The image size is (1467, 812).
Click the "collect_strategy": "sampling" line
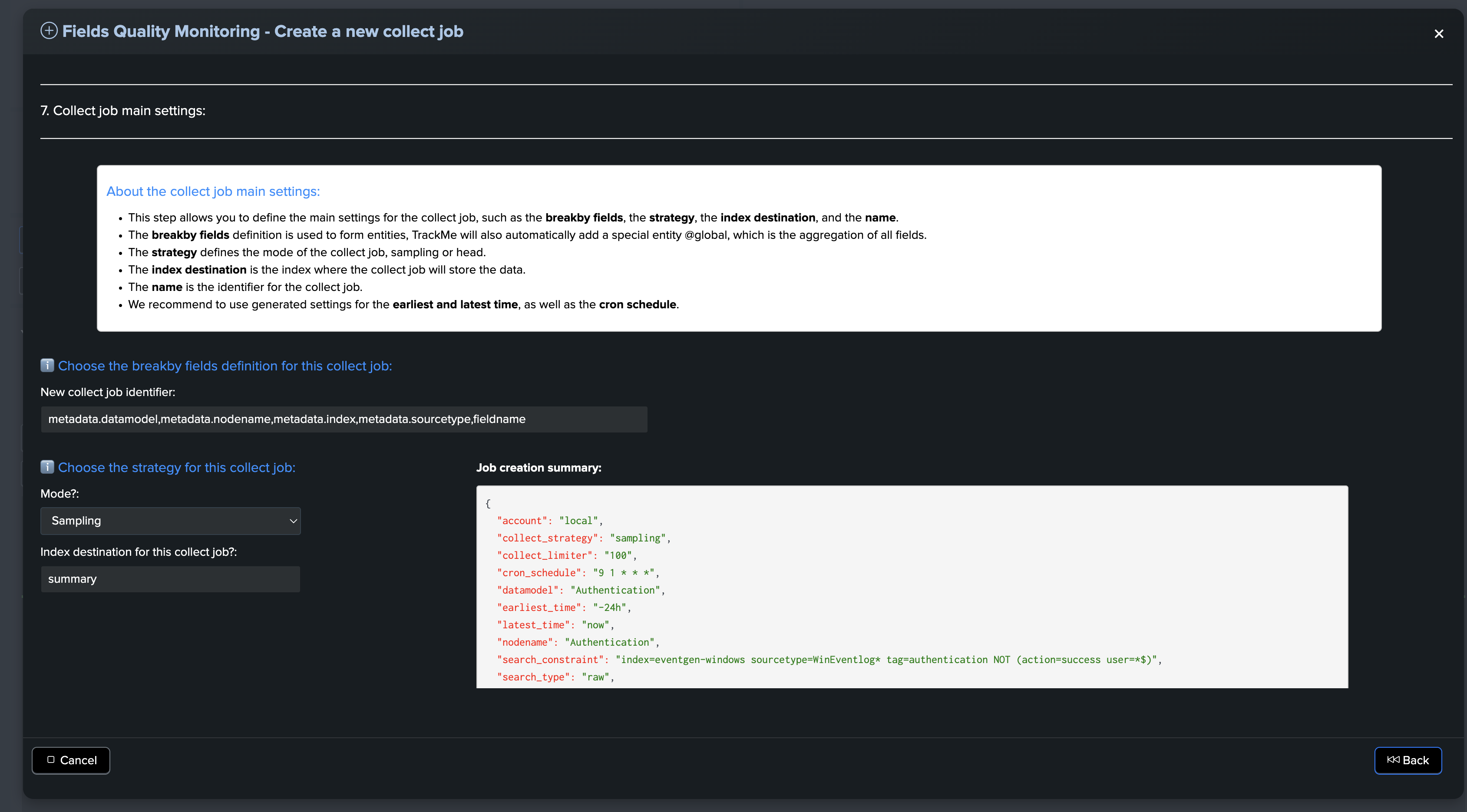[x=584, y=538]
